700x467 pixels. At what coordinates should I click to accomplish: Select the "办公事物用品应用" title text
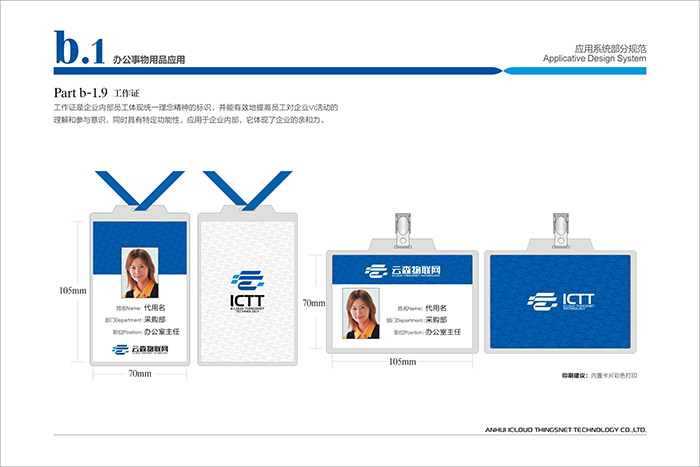tap(149, 60)
